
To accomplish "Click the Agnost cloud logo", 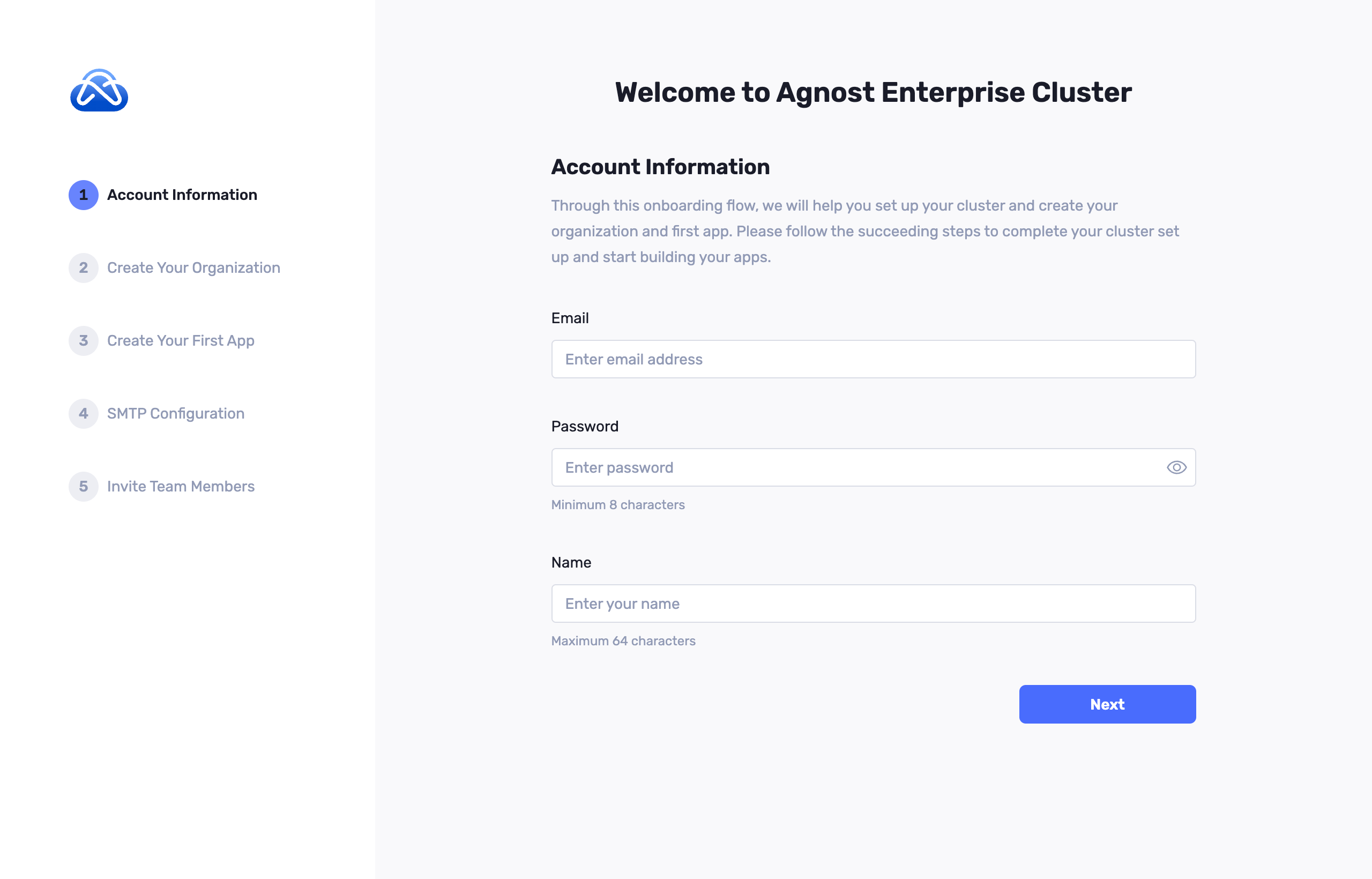I will [x=99, y=91].
